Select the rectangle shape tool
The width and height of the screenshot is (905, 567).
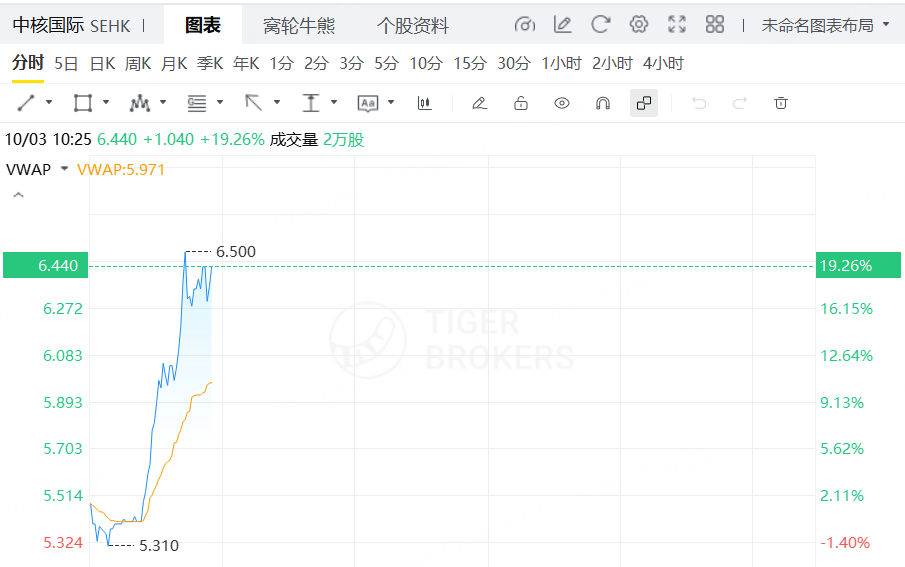pos(83,103)
